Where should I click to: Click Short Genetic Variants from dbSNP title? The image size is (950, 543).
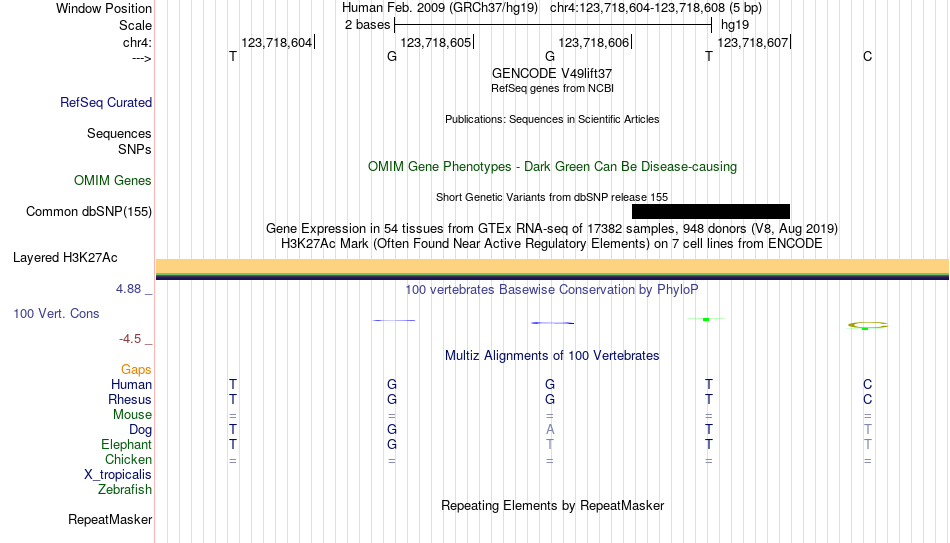pos(552,197)
